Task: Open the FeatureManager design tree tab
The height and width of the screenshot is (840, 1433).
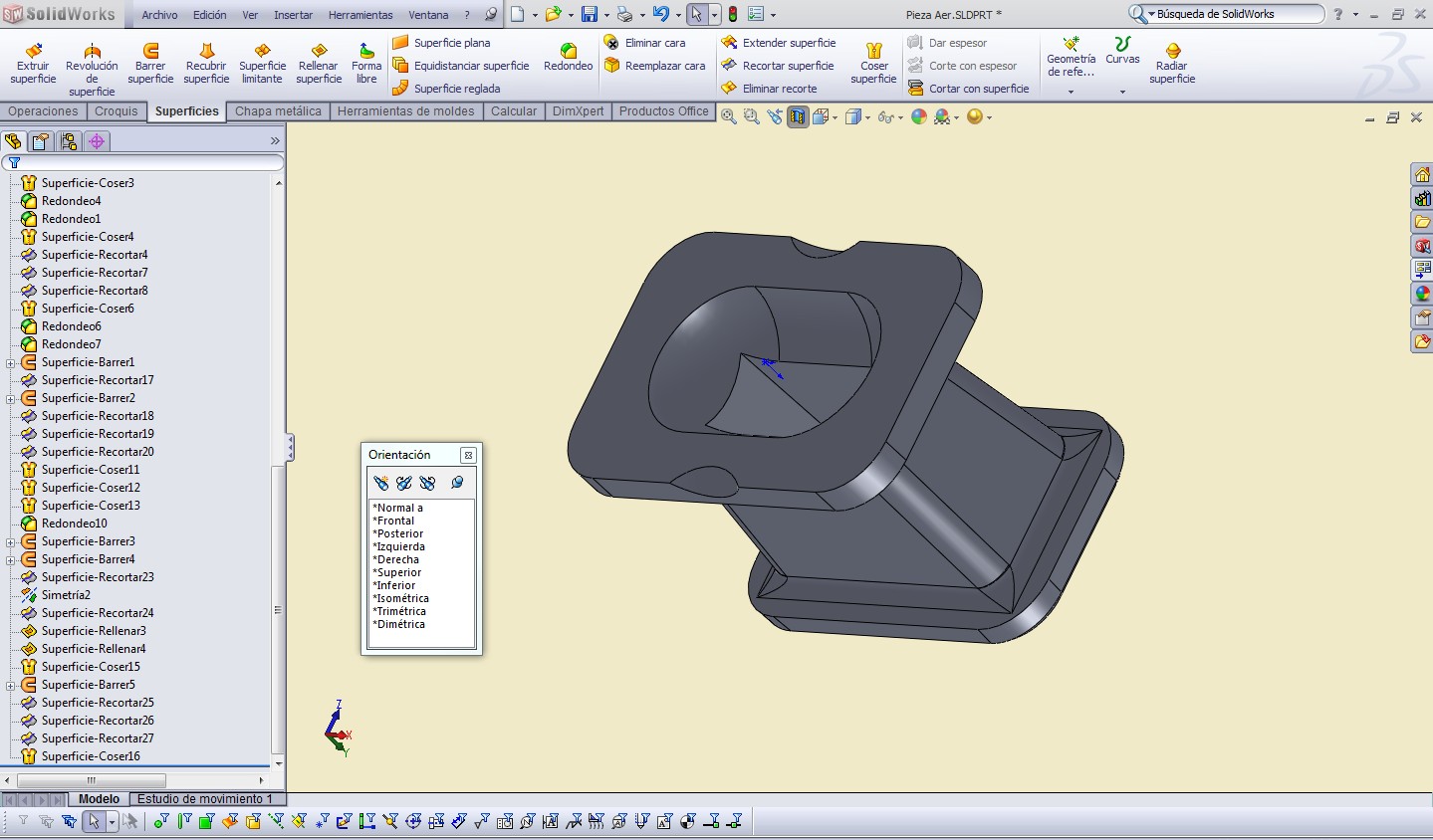Action: 13,141
